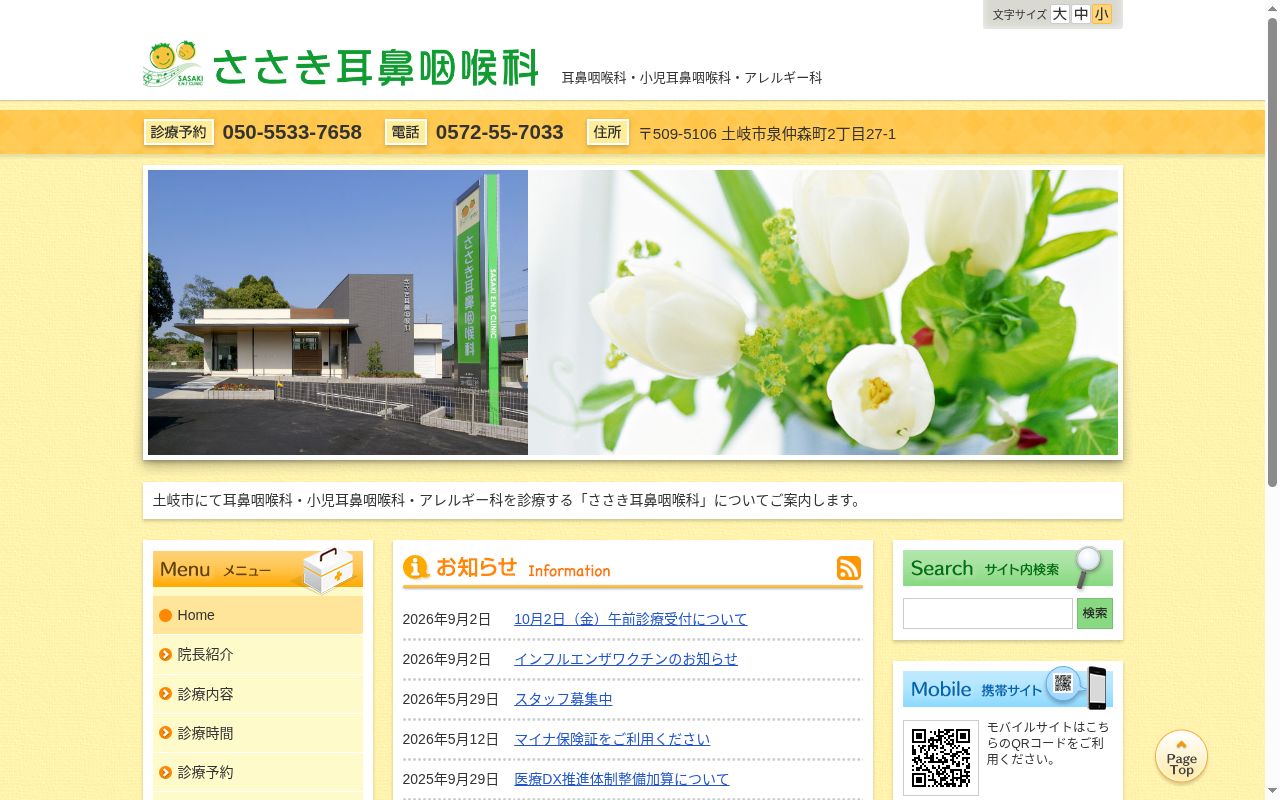Click the Page Top button
The height and width of the screenshot is (800, 1280).
[1181, 757]
